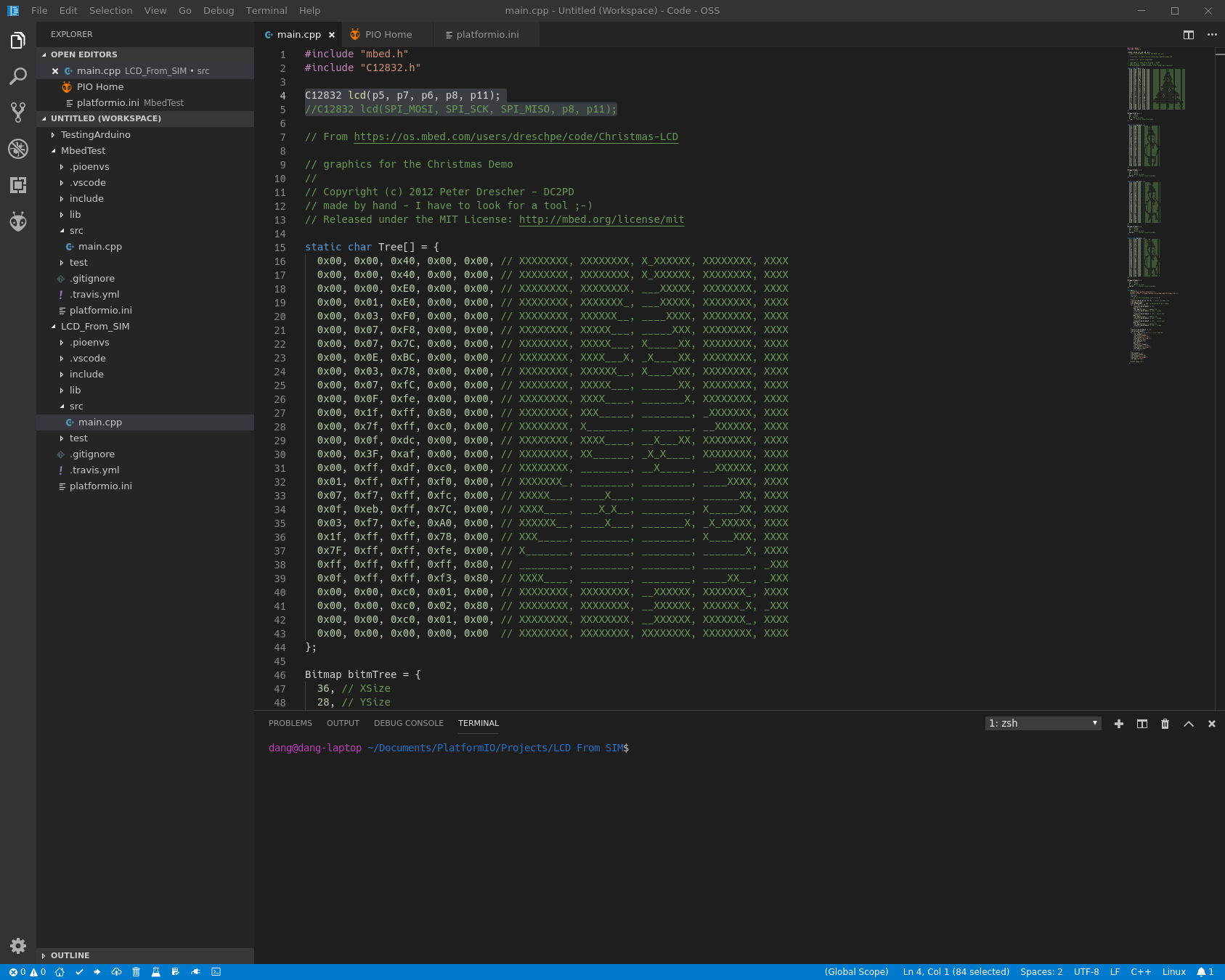Open the Terminal menu
Screen dimensions: 1225x980
266,11
